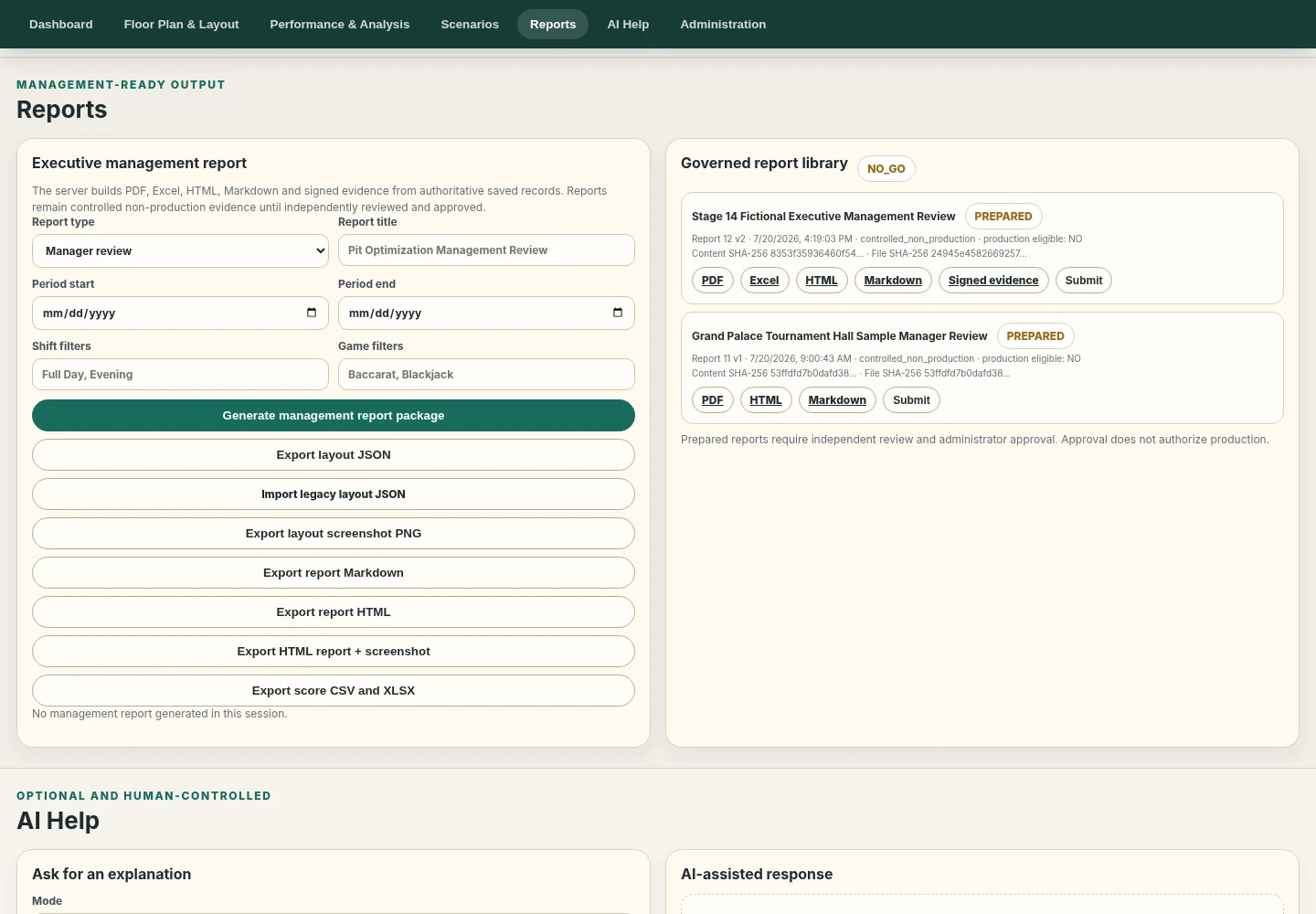The image size is (1316, 914).
Task: Click the 'Ask for an explanation' heading
Action: point(111,874)
